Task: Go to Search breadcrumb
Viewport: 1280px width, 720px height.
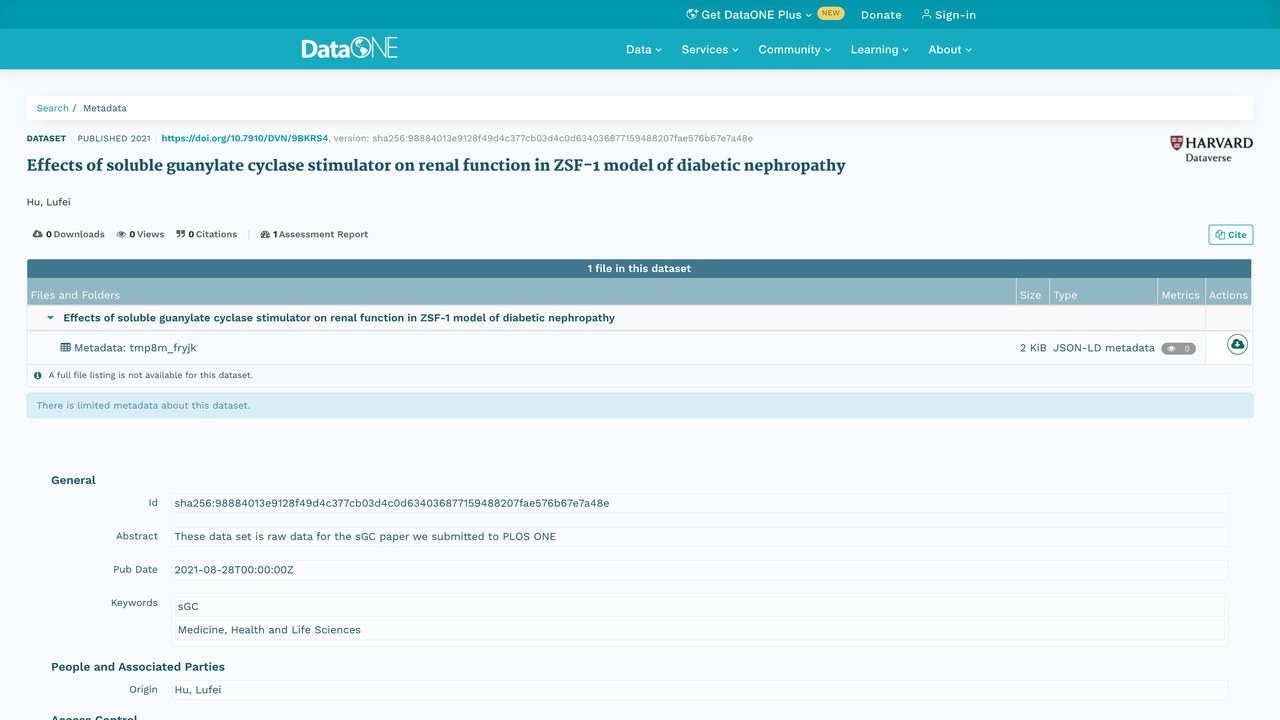Action: tap(53, 108)
